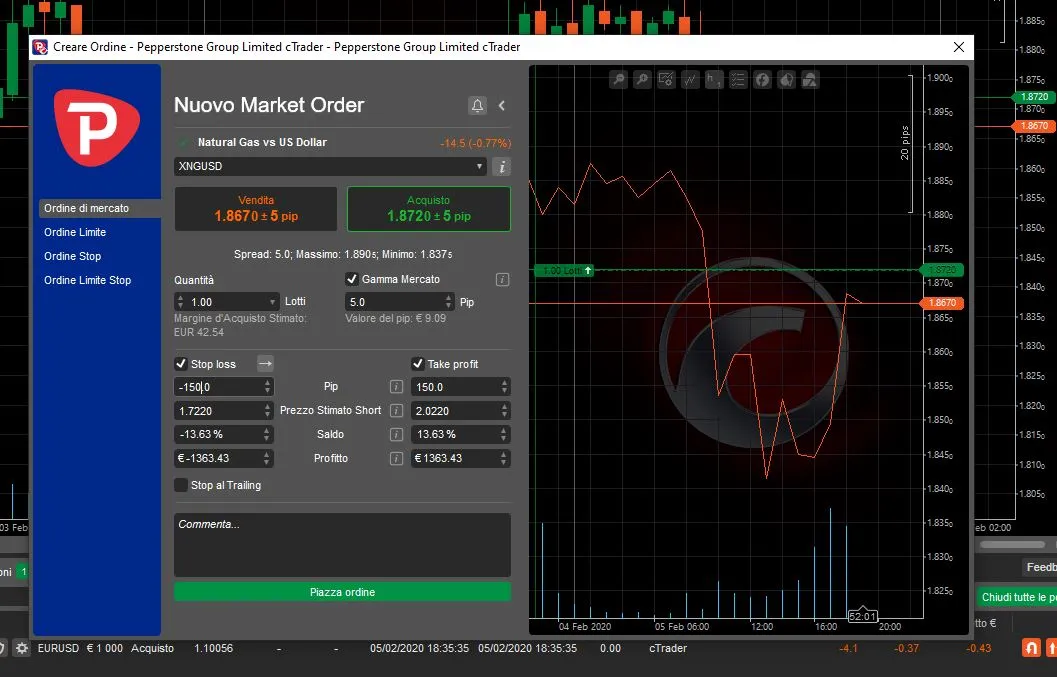Click the main window horizontal scrollbar
The height and width of the screenshot is (677, 1057).
point(1012,544)
